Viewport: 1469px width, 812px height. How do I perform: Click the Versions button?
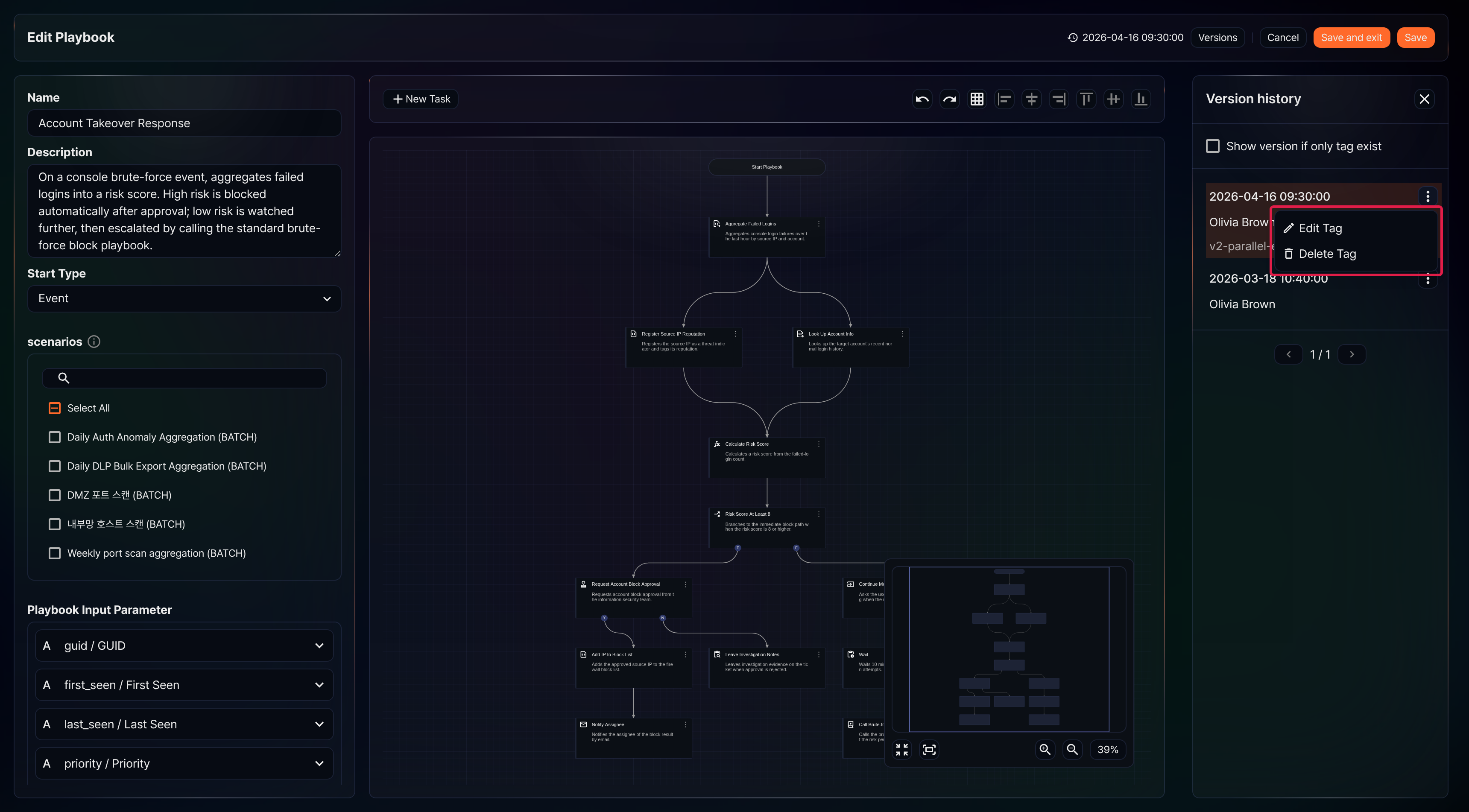1217,38
